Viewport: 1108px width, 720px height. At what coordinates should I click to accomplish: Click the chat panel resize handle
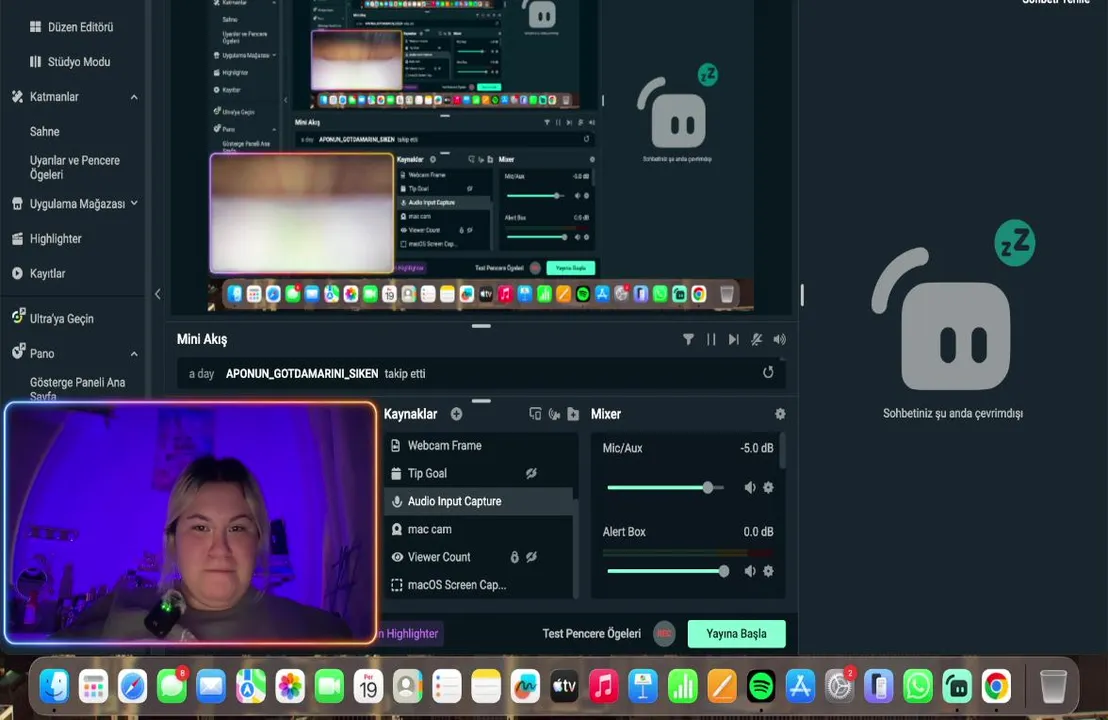point(802,295)
